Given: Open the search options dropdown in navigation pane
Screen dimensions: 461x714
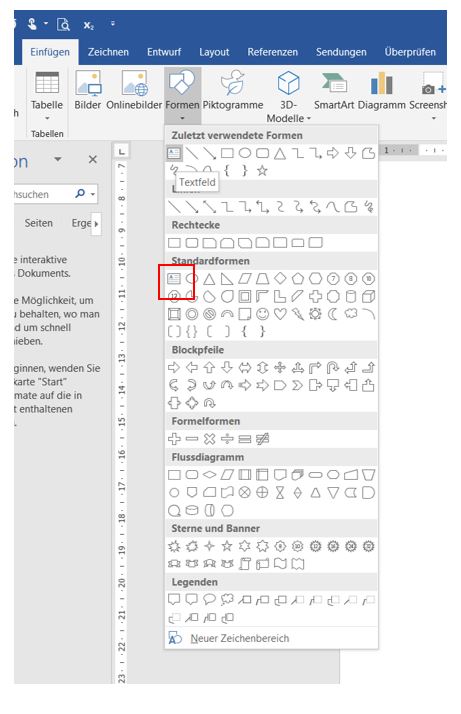Looking at the screenshot, I should pos(93,194).
